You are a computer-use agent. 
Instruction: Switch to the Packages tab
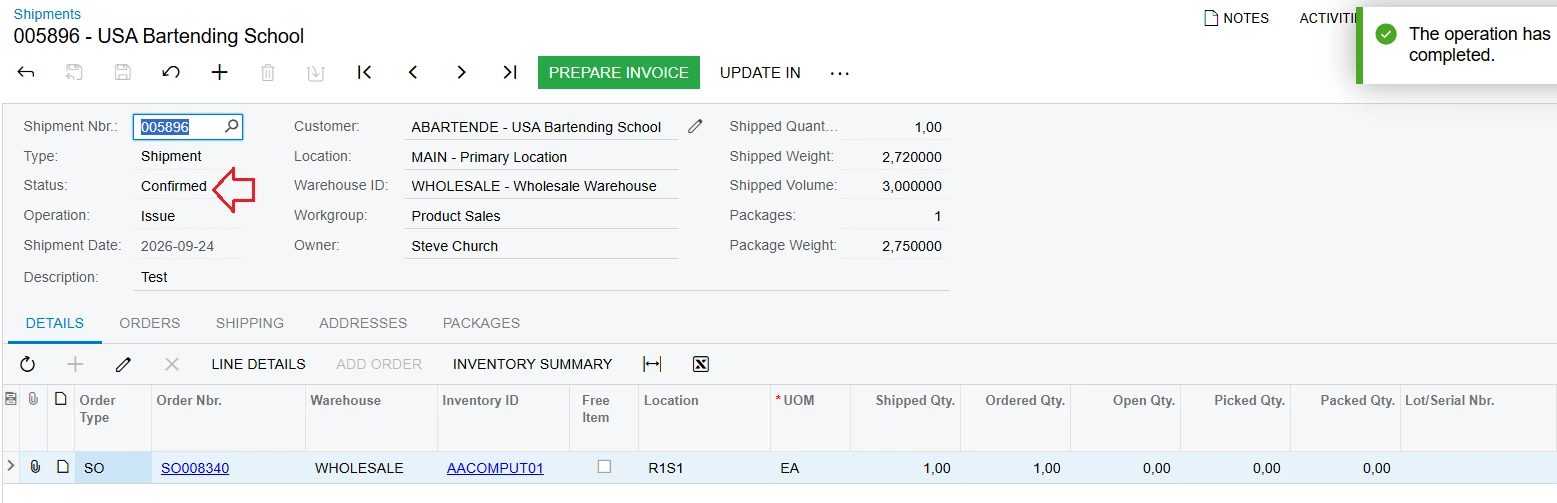[481, 323]
